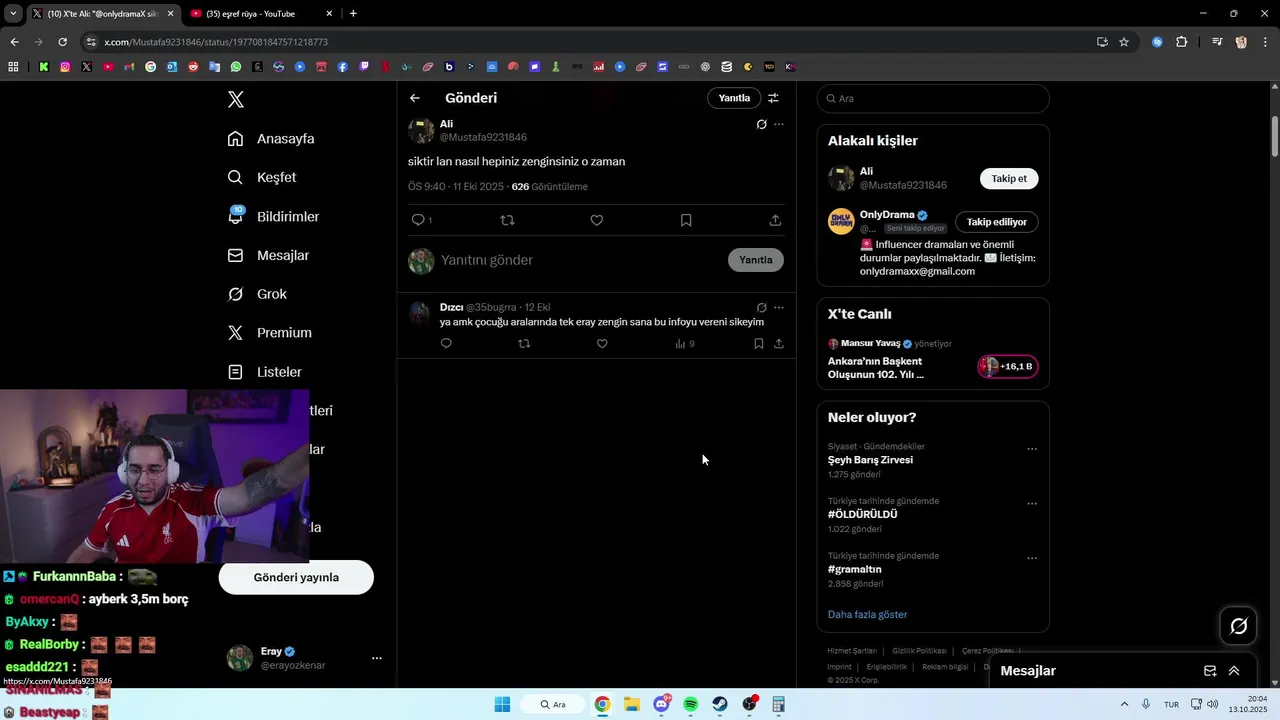Repost Ali's post

coord(507,220)
